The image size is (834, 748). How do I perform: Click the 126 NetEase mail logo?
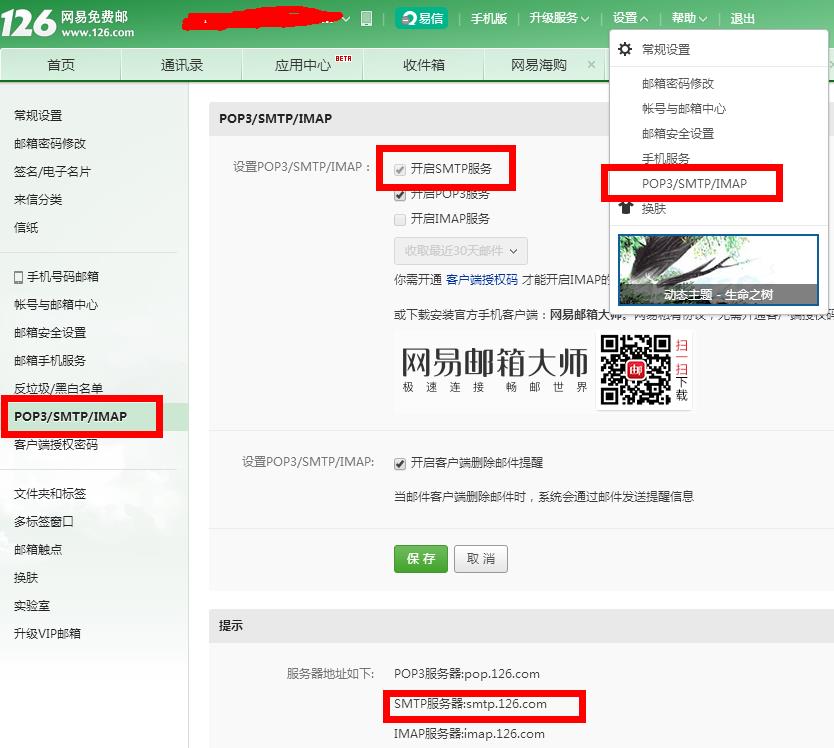(68, 23)
